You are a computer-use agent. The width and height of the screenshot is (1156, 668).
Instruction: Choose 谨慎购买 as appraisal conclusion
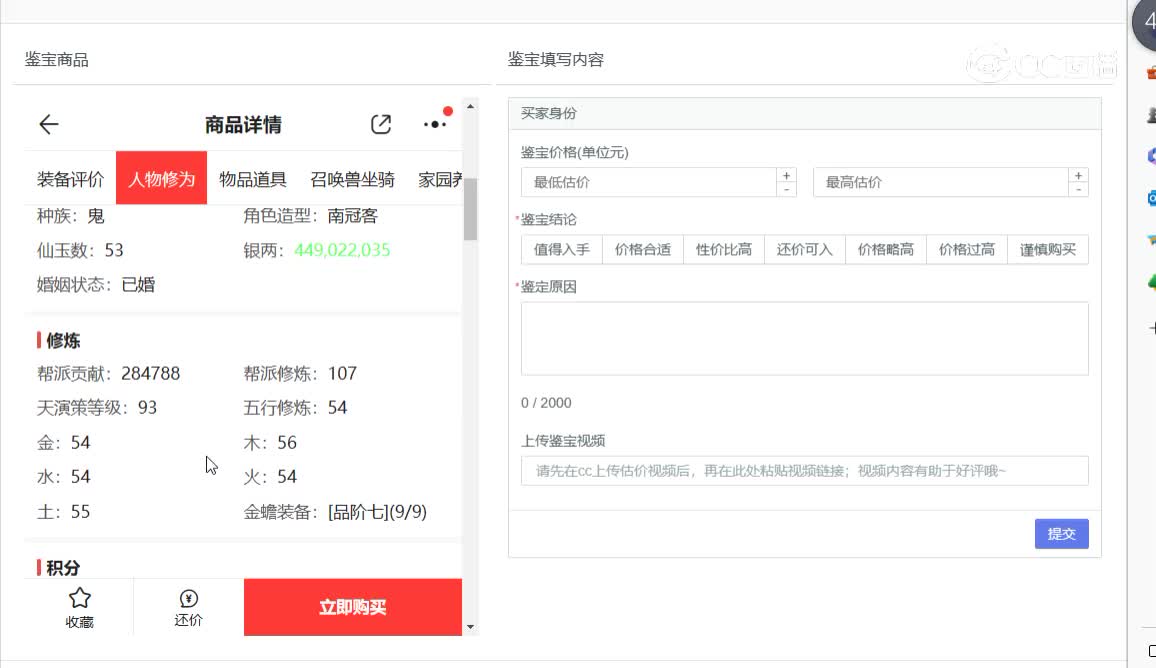click(1047, 250)
